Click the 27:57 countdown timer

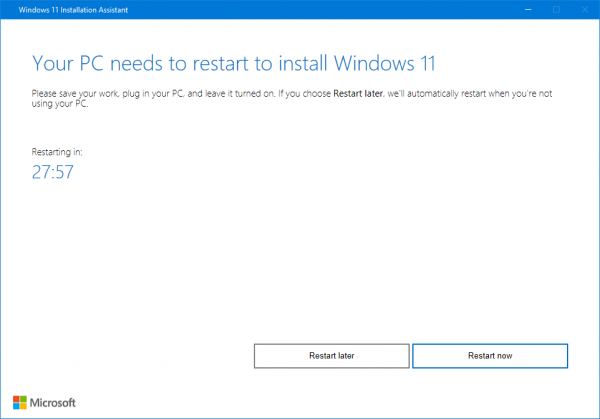coord(52,172)
